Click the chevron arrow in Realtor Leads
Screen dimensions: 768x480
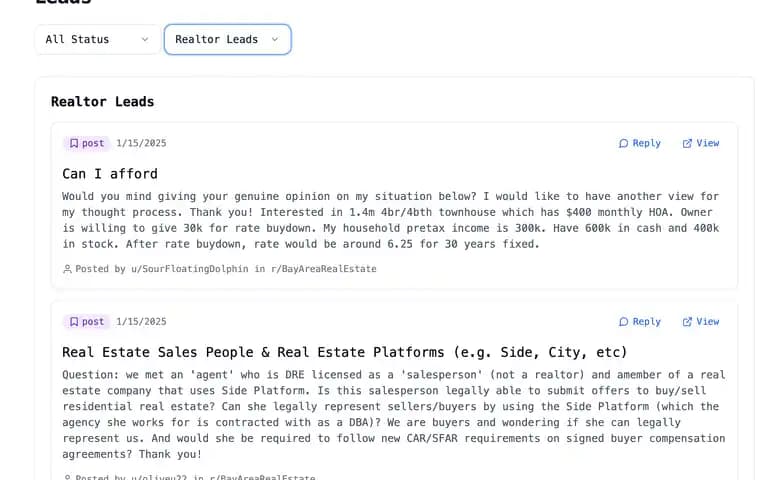(275, 40)
